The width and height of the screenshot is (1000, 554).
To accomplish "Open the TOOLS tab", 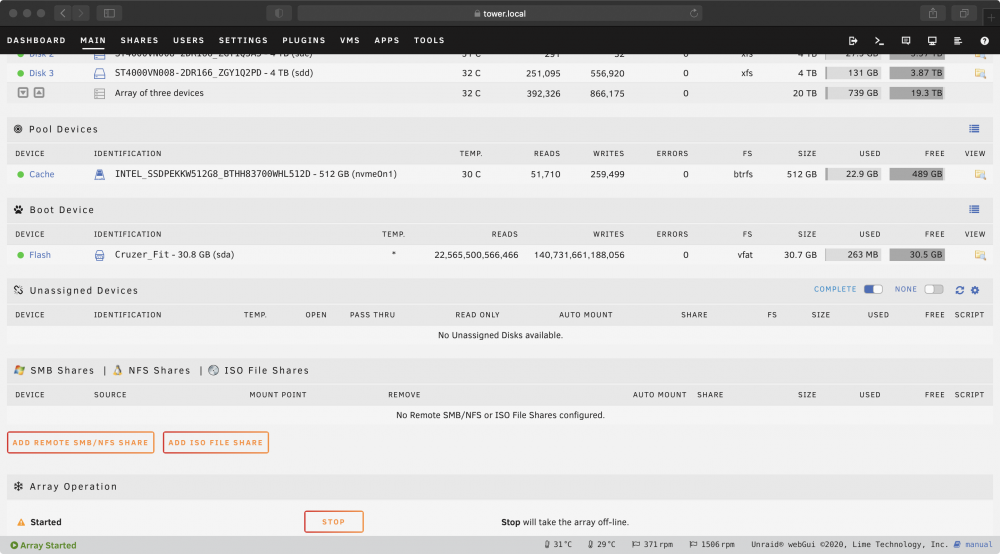I will point(429,40).
